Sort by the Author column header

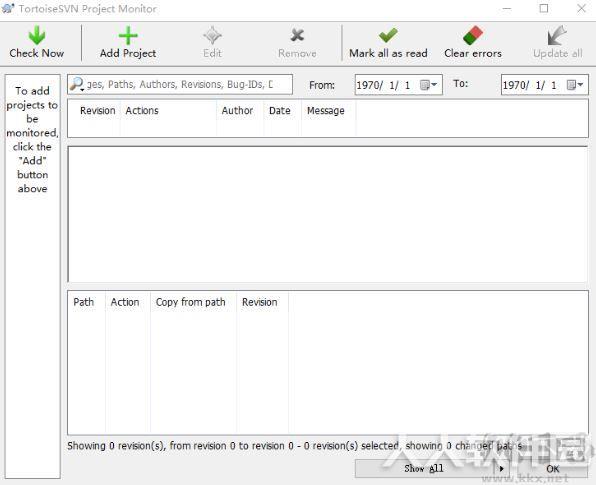[x=237, y=111]
